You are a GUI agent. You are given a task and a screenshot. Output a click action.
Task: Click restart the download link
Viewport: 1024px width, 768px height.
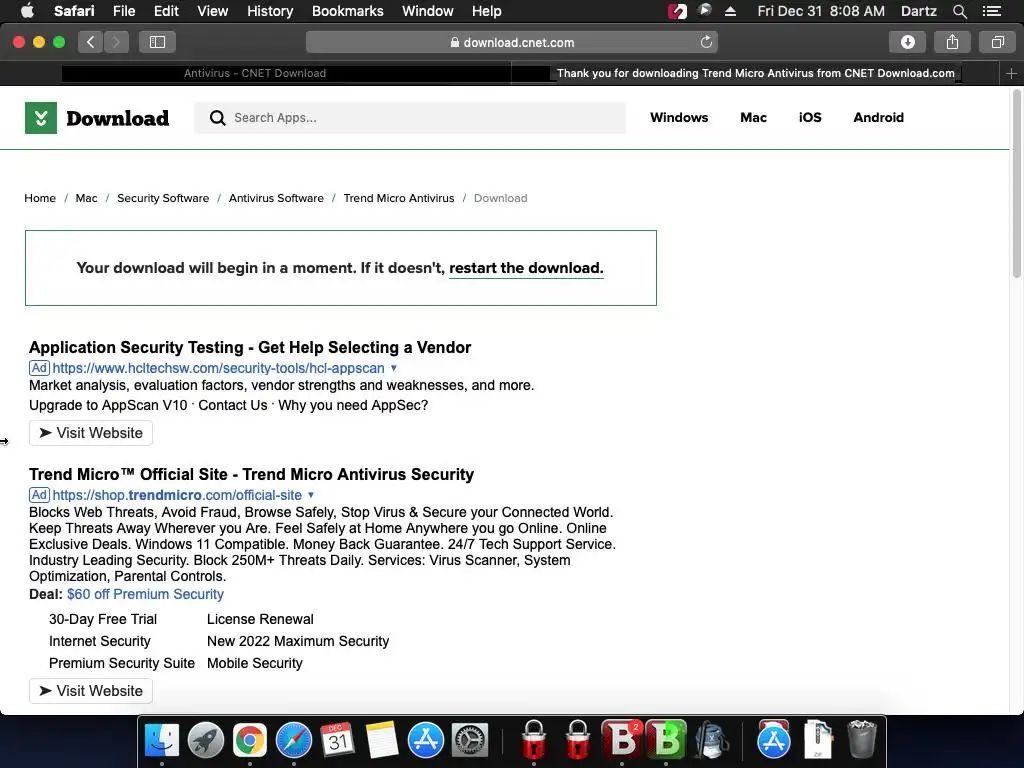click(x=526, y=268)
